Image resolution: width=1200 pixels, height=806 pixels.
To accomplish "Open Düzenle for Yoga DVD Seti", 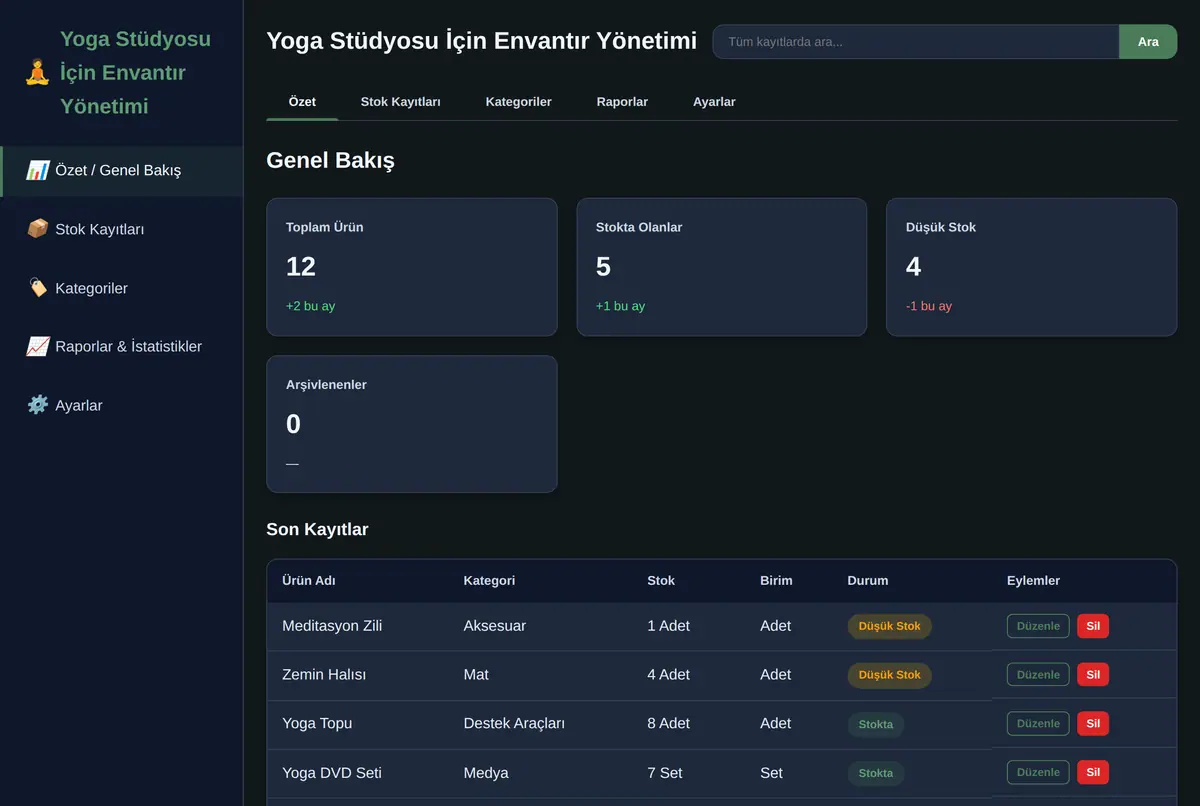I will click(x=1038, y=772).
